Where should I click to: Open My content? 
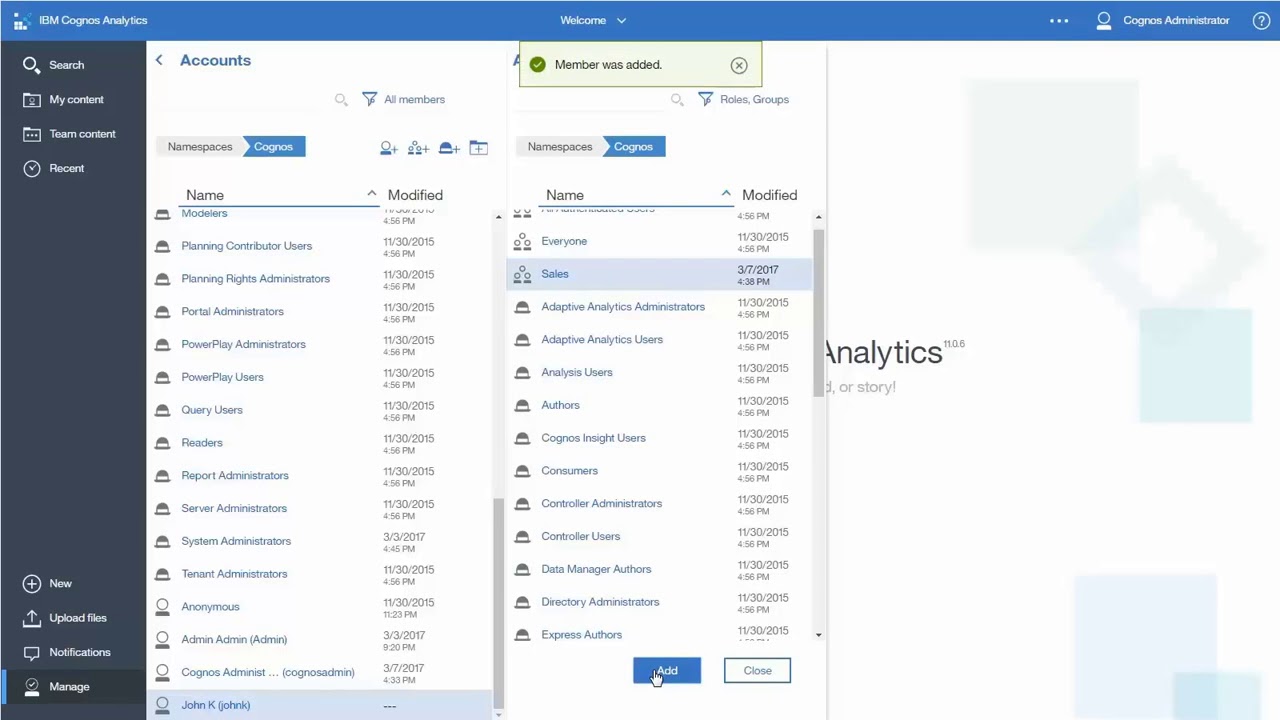64,99
